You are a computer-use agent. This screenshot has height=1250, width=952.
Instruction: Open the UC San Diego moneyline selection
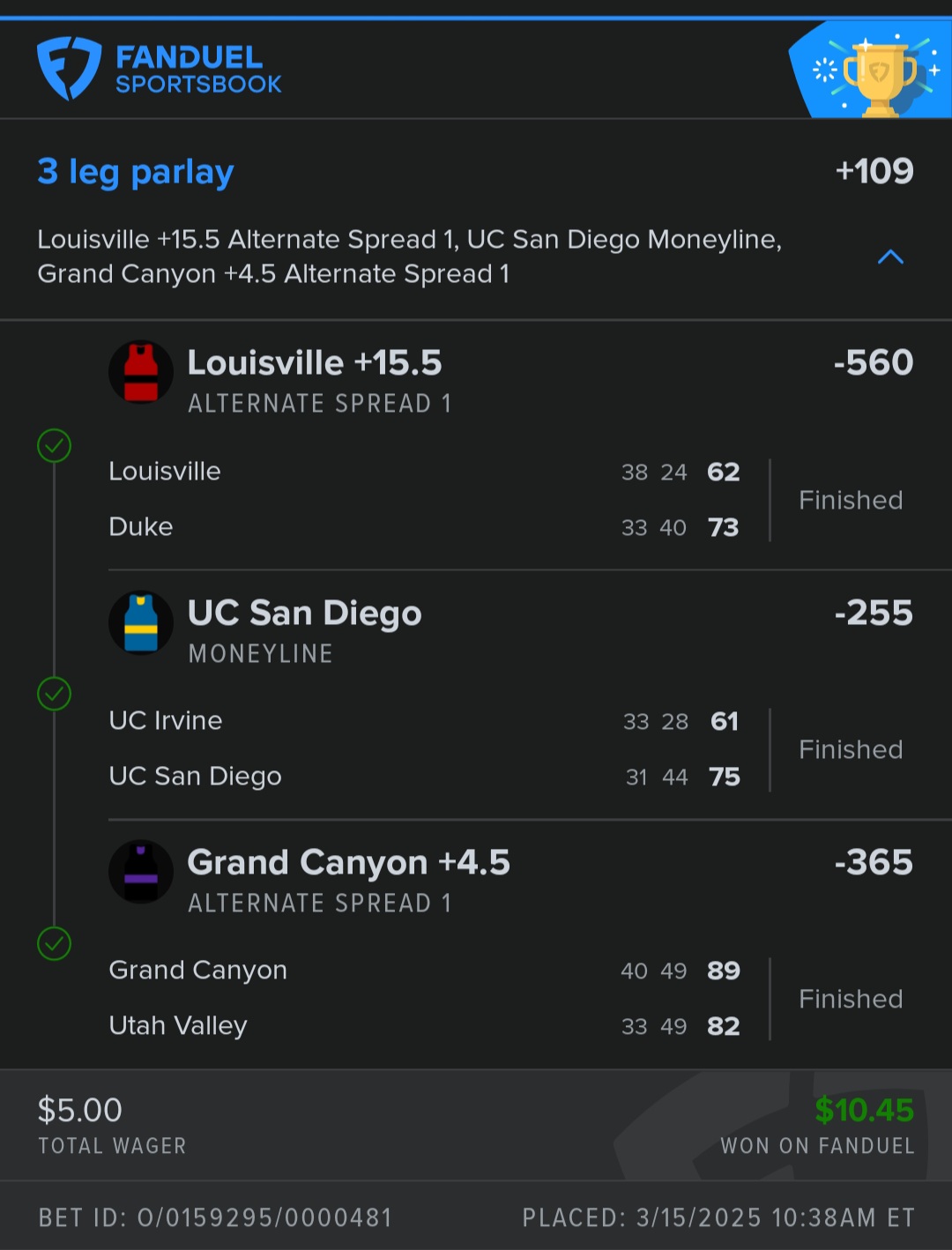pos(305,614)
